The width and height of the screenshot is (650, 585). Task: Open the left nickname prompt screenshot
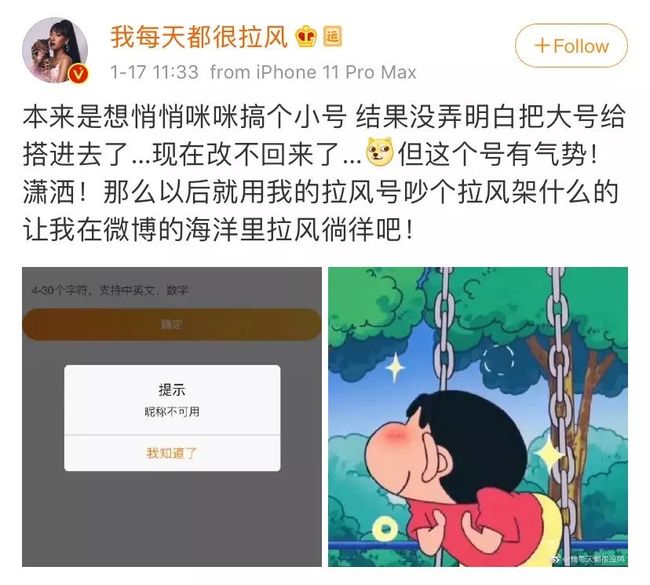(172, 417)
